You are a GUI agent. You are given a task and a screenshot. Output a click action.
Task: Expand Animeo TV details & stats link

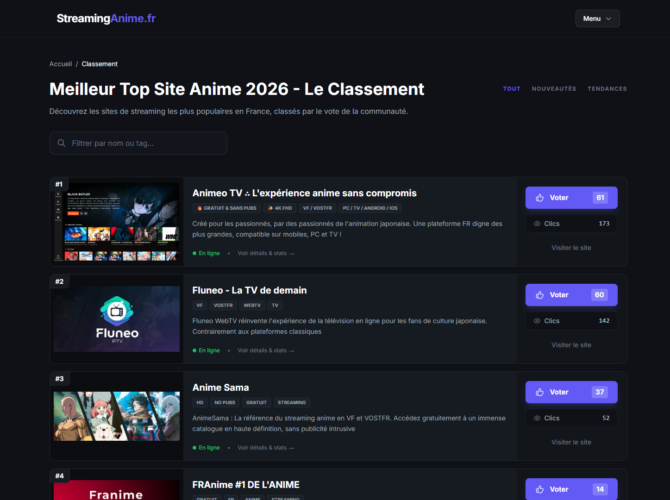(x=266, y=253)
